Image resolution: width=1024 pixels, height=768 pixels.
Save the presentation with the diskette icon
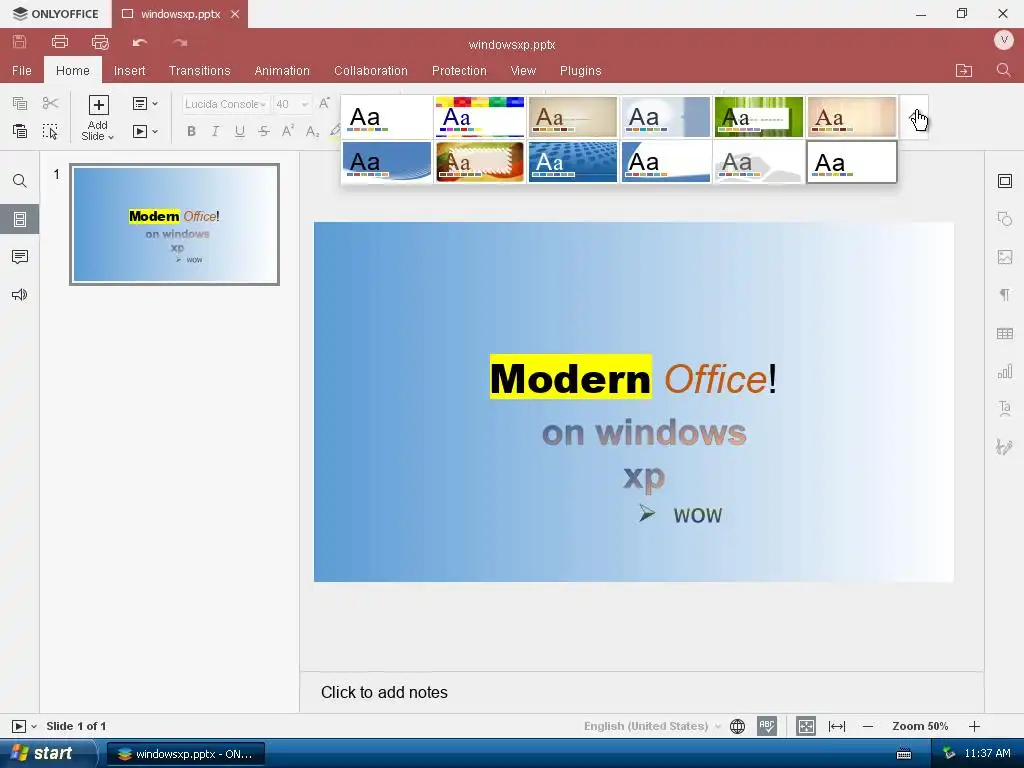click(x=20, y=42)
